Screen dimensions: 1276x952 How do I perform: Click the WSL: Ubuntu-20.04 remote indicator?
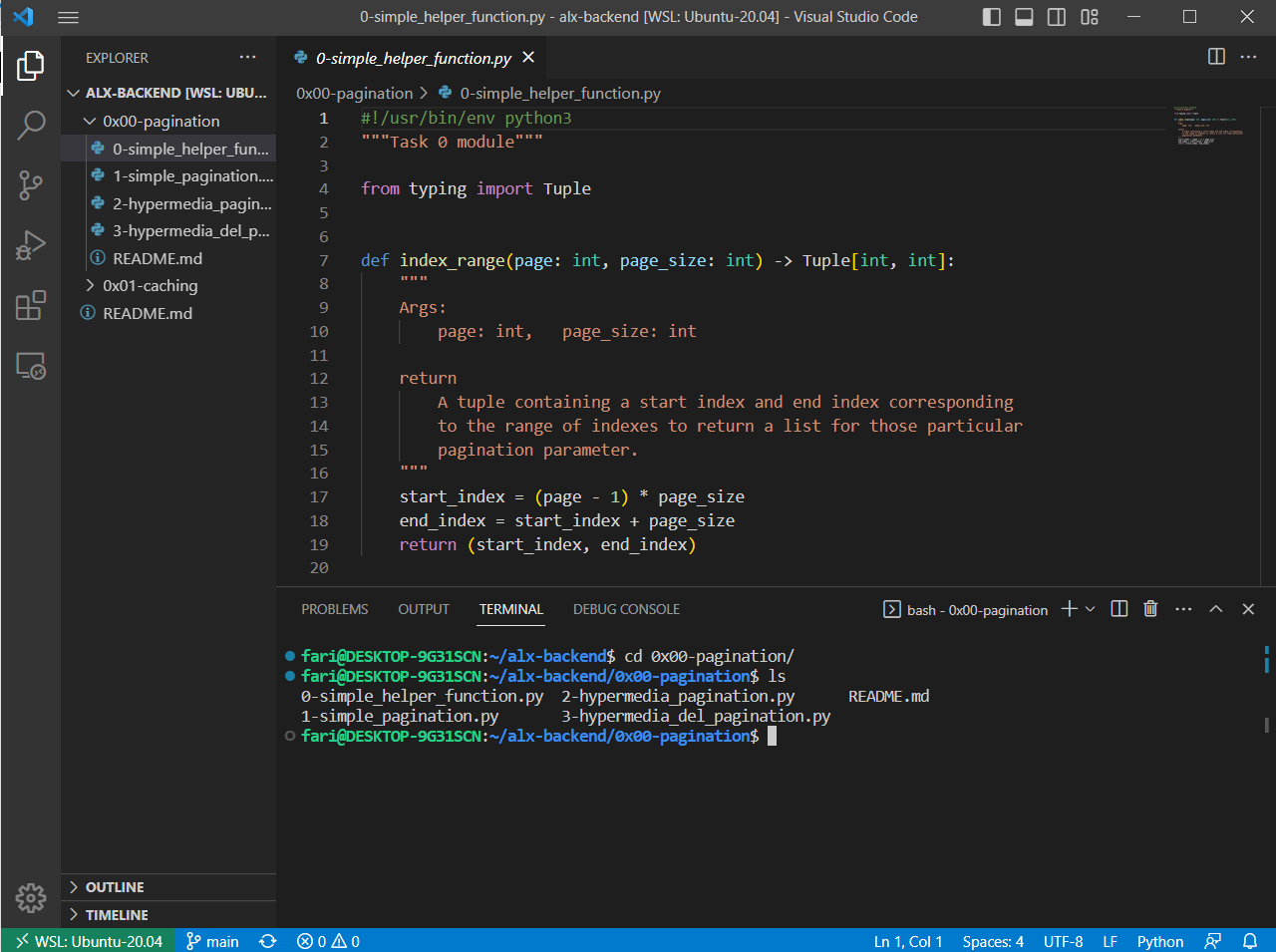click(89, 941)
